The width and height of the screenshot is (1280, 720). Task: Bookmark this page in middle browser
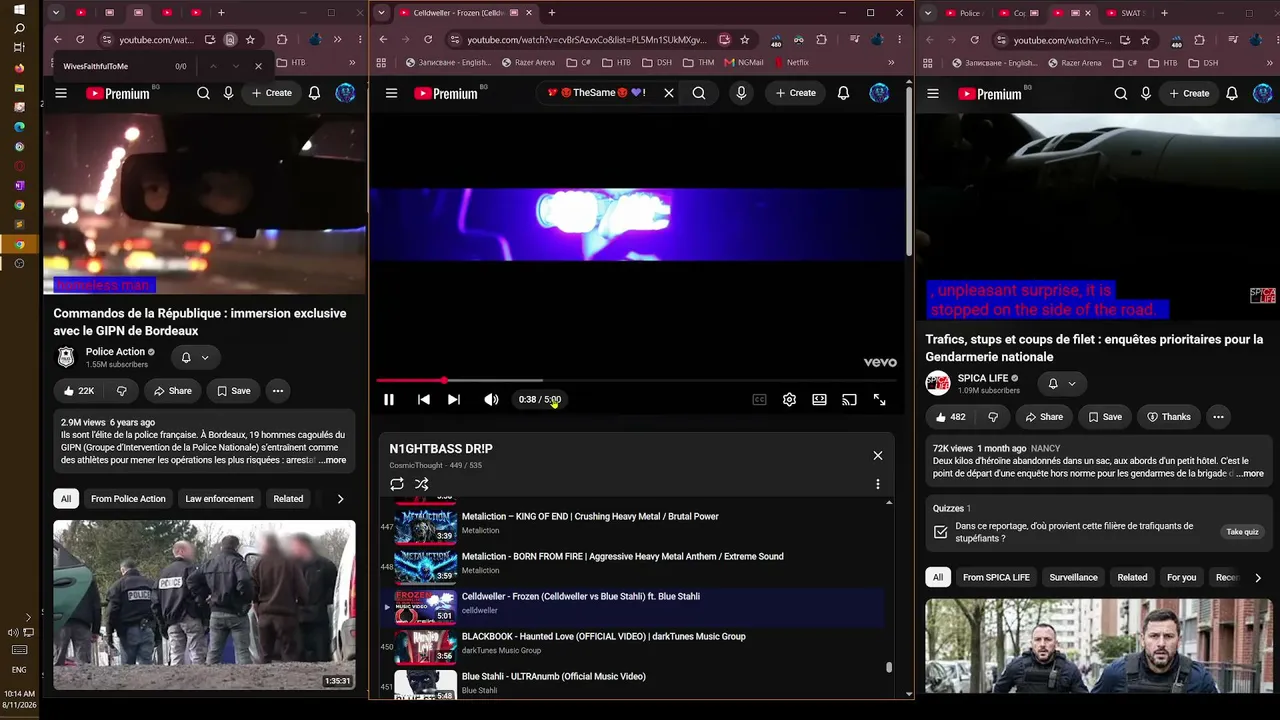[745, 40]
